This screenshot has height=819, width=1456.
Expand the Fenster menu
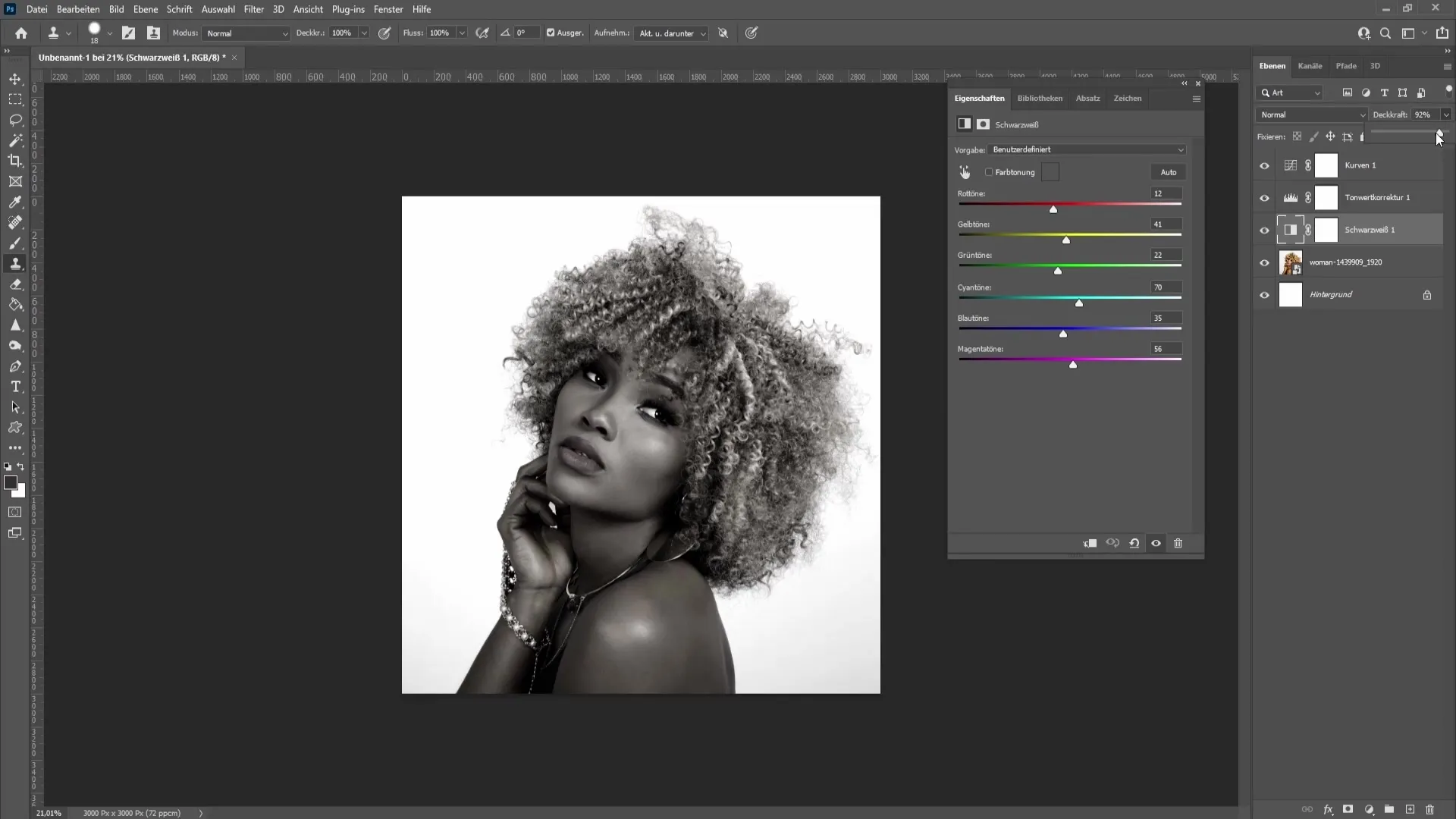point(389,9)
